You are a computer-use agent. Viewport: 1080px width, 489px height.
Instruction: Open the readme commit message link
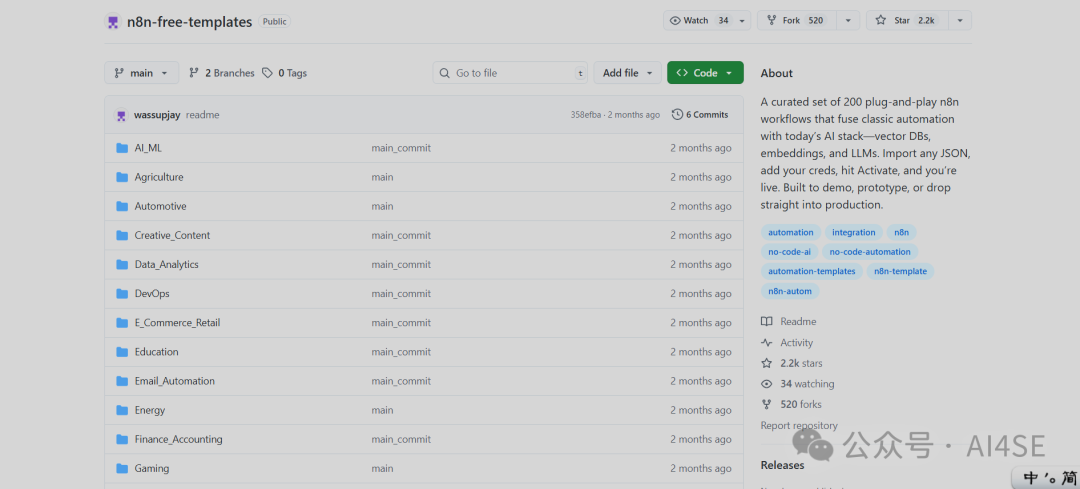pos(202,115)
